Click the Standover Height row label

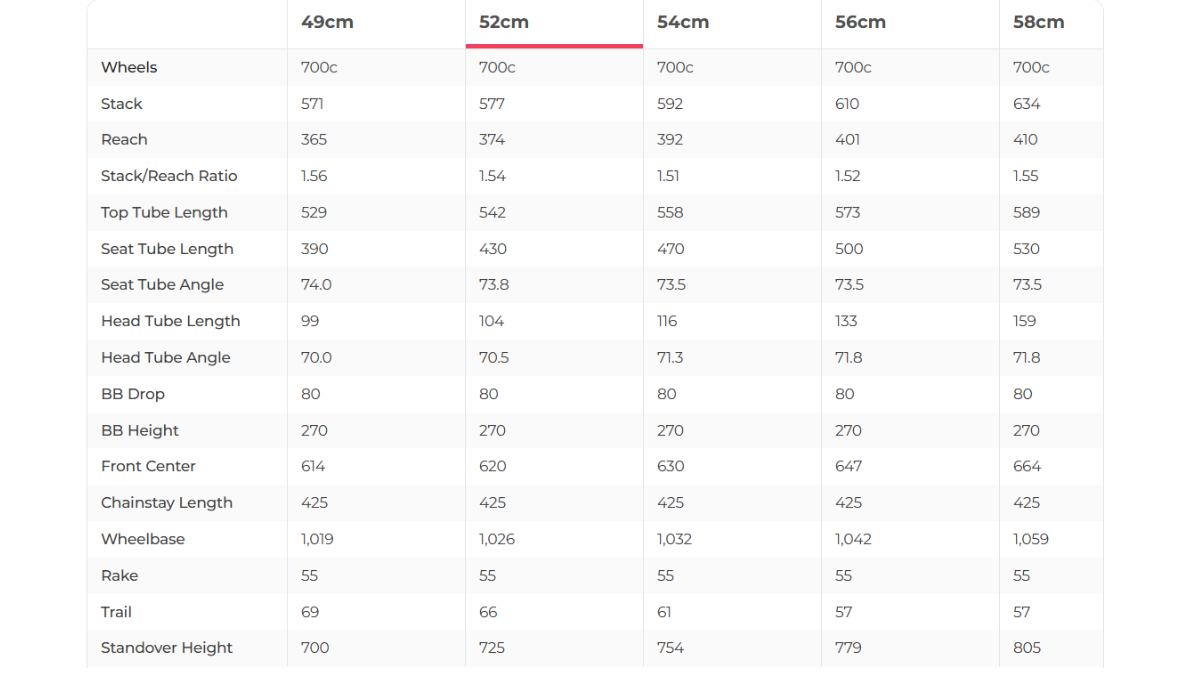(166, 648)
